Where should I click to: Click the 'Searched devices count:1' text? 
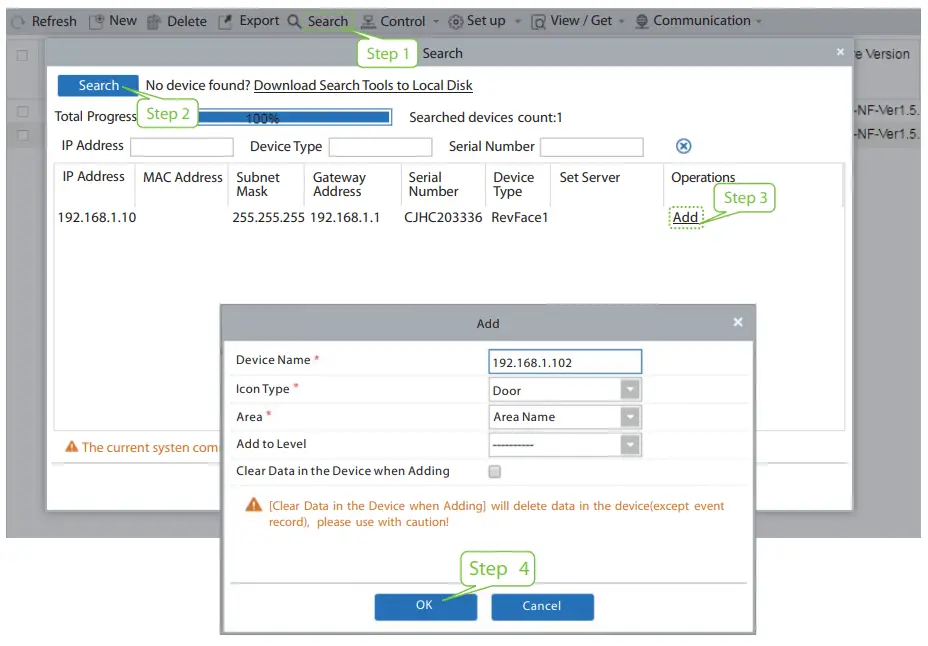(x=485, y=117)
